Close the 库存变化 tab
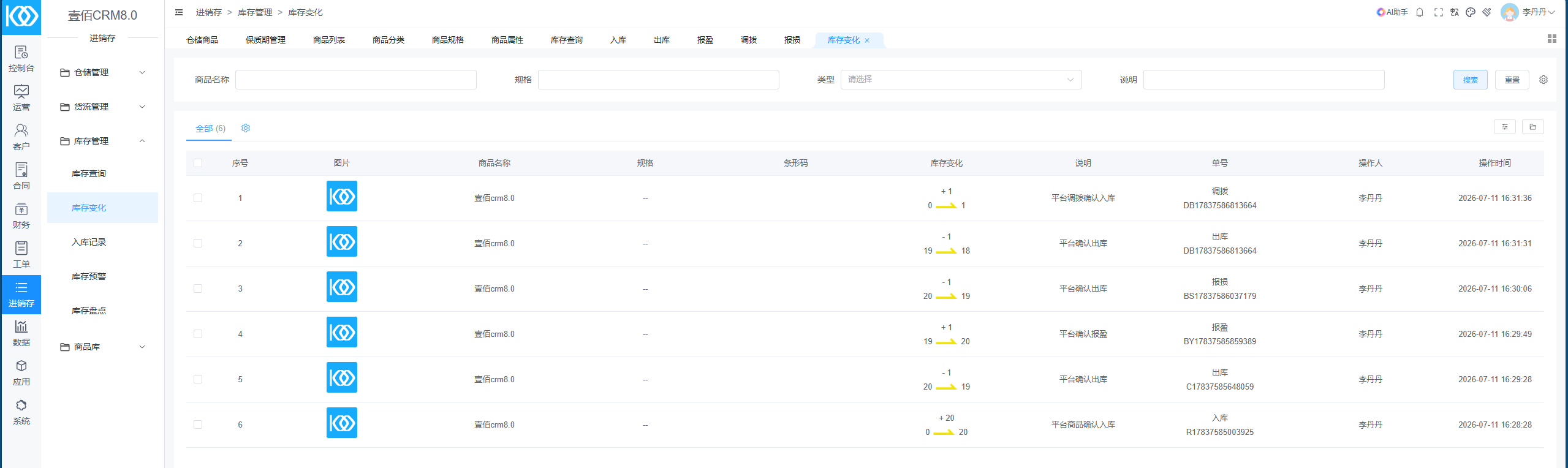This screenshot has width=1568, height=468. (x=867, y=40)
